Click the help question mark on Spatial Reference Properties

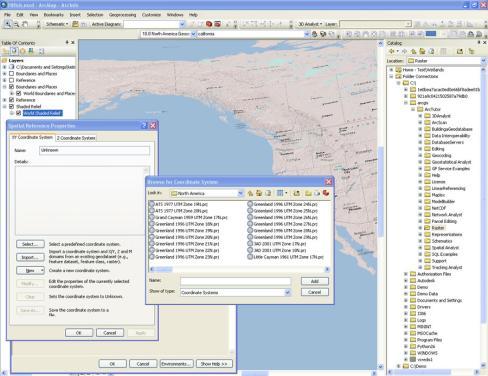tap(144, 125)
